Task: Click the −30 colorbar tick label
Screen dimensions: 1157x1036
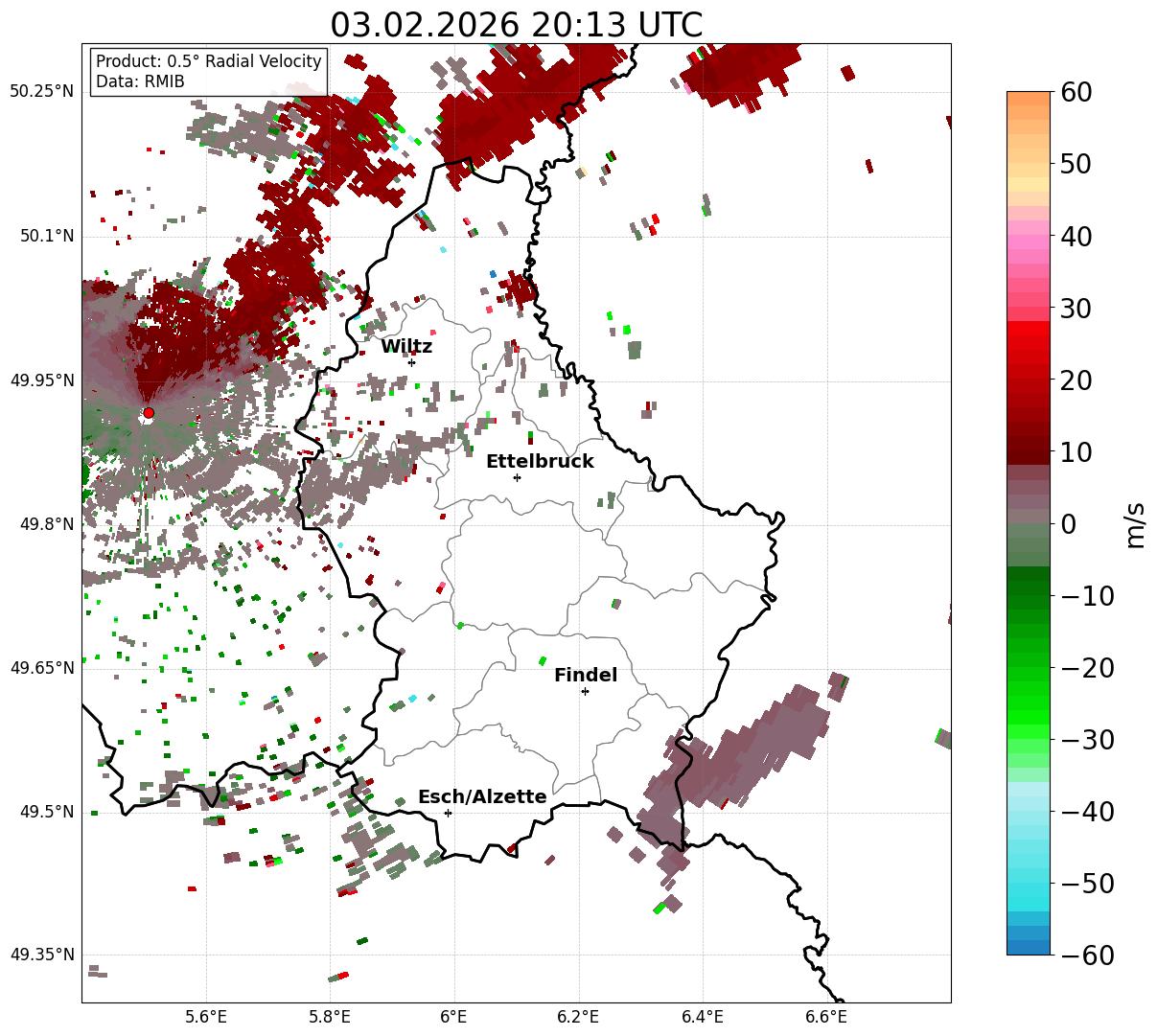Action: [1087, 739]
